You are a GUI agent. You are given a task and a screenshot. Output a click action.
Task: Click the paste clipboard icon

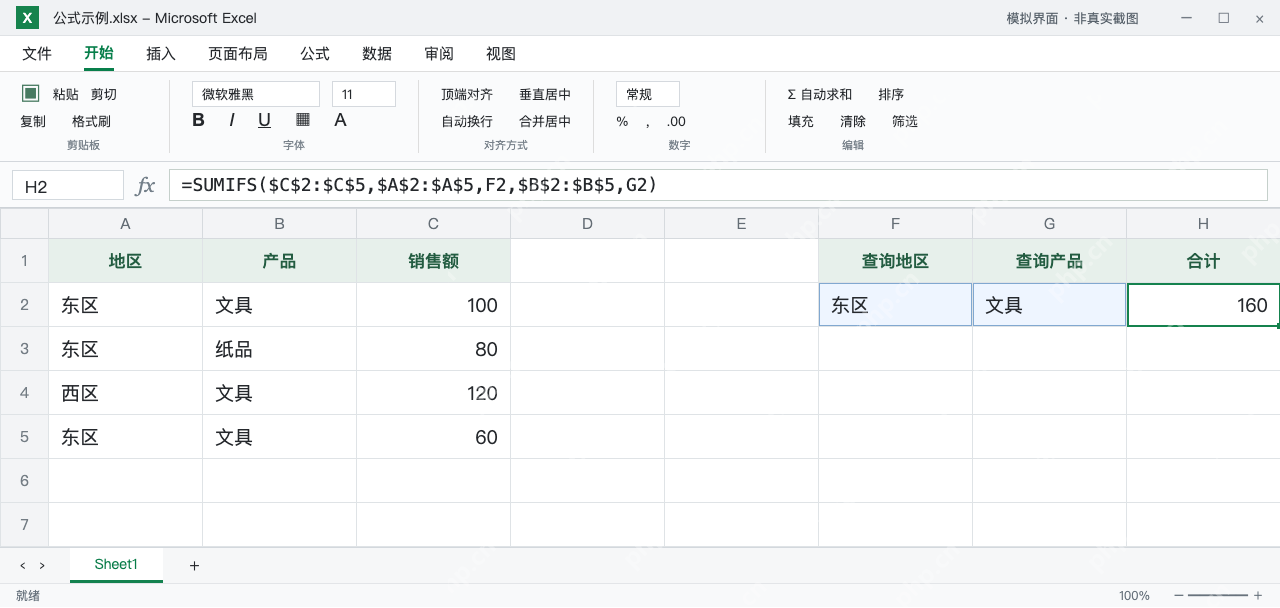(x=31, y=93)
